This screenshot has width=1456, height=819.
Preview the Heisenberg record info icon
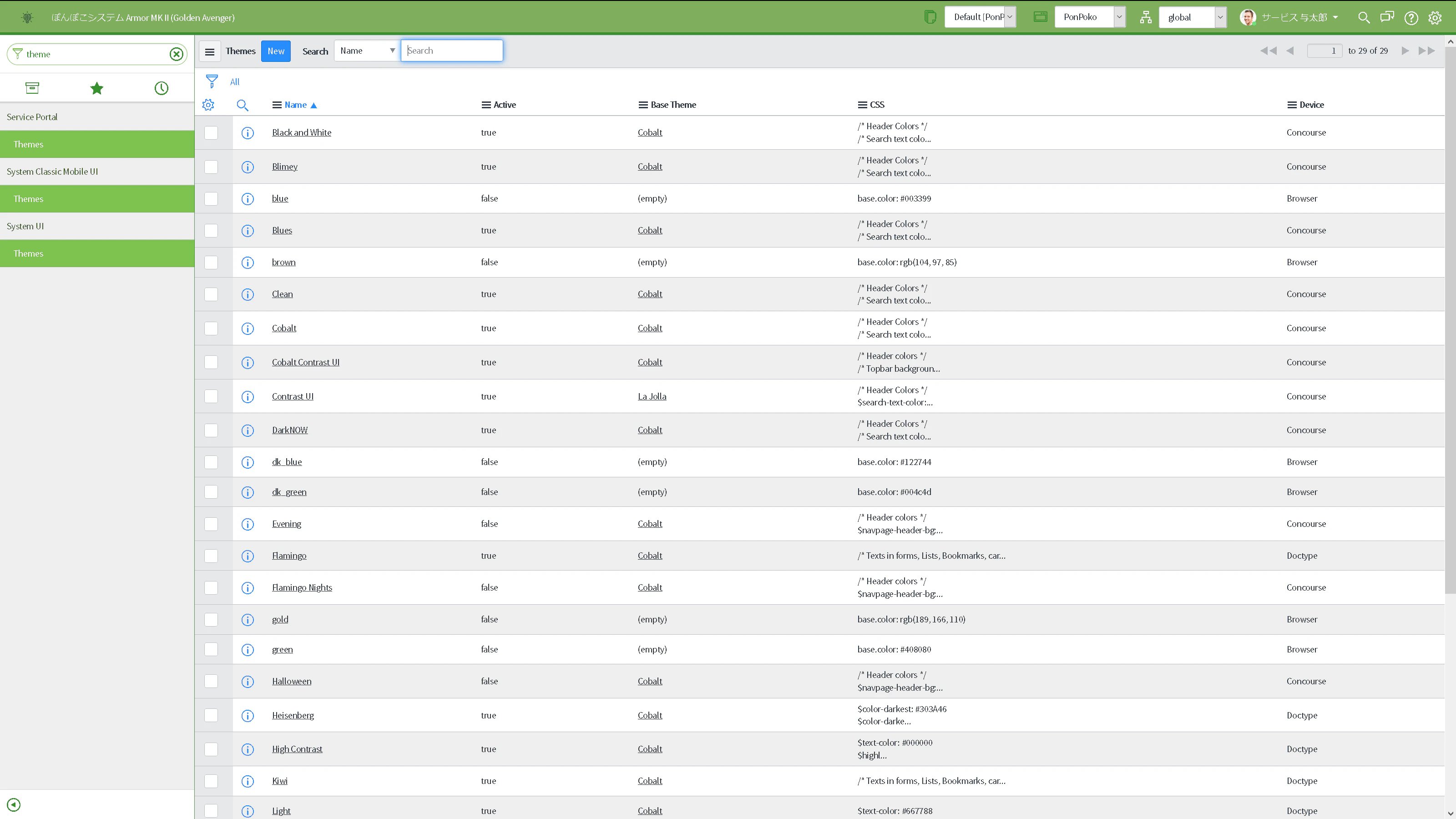[248, 716]
